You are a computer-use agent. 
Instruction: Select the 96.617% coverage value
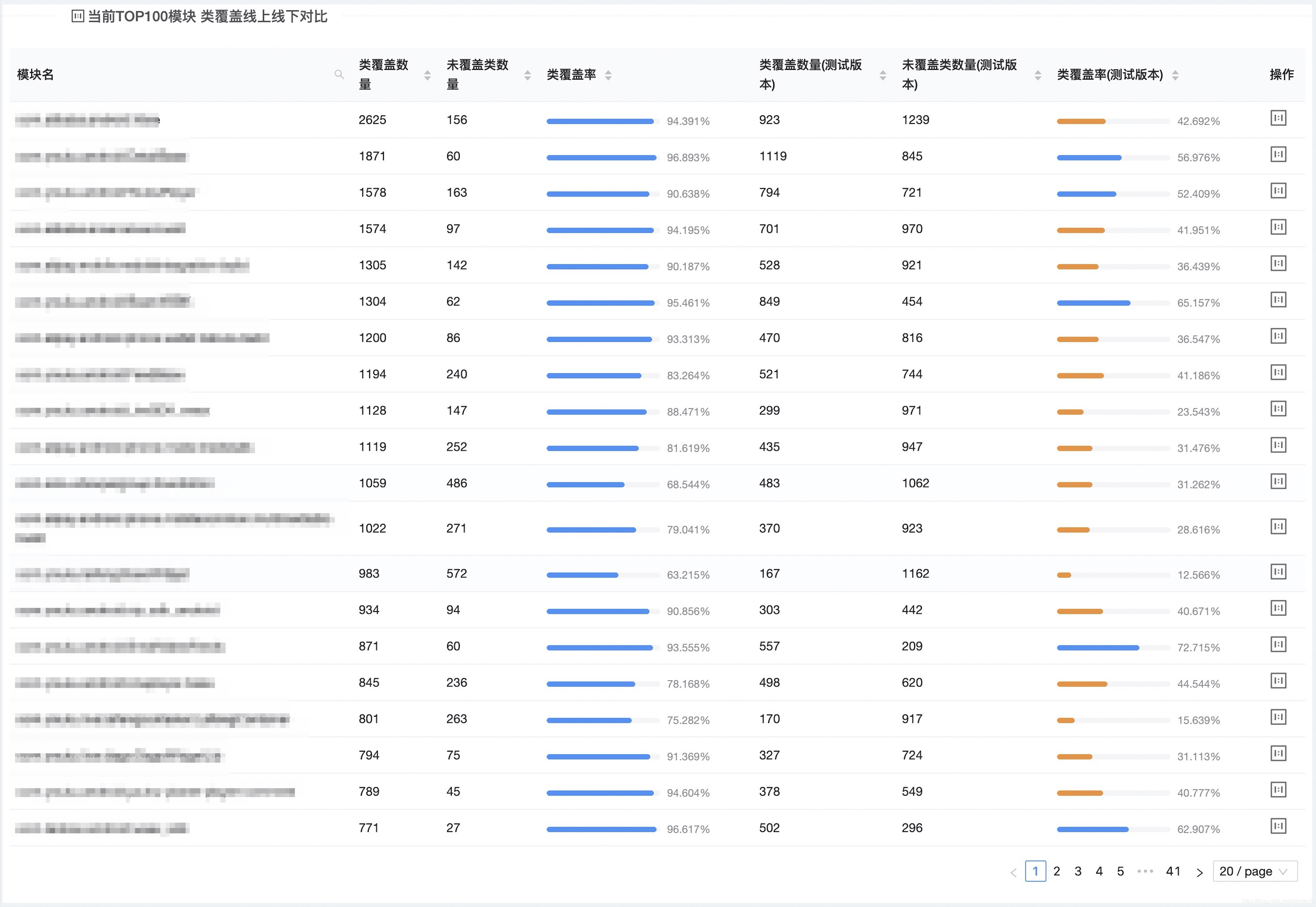click(688, 830)
